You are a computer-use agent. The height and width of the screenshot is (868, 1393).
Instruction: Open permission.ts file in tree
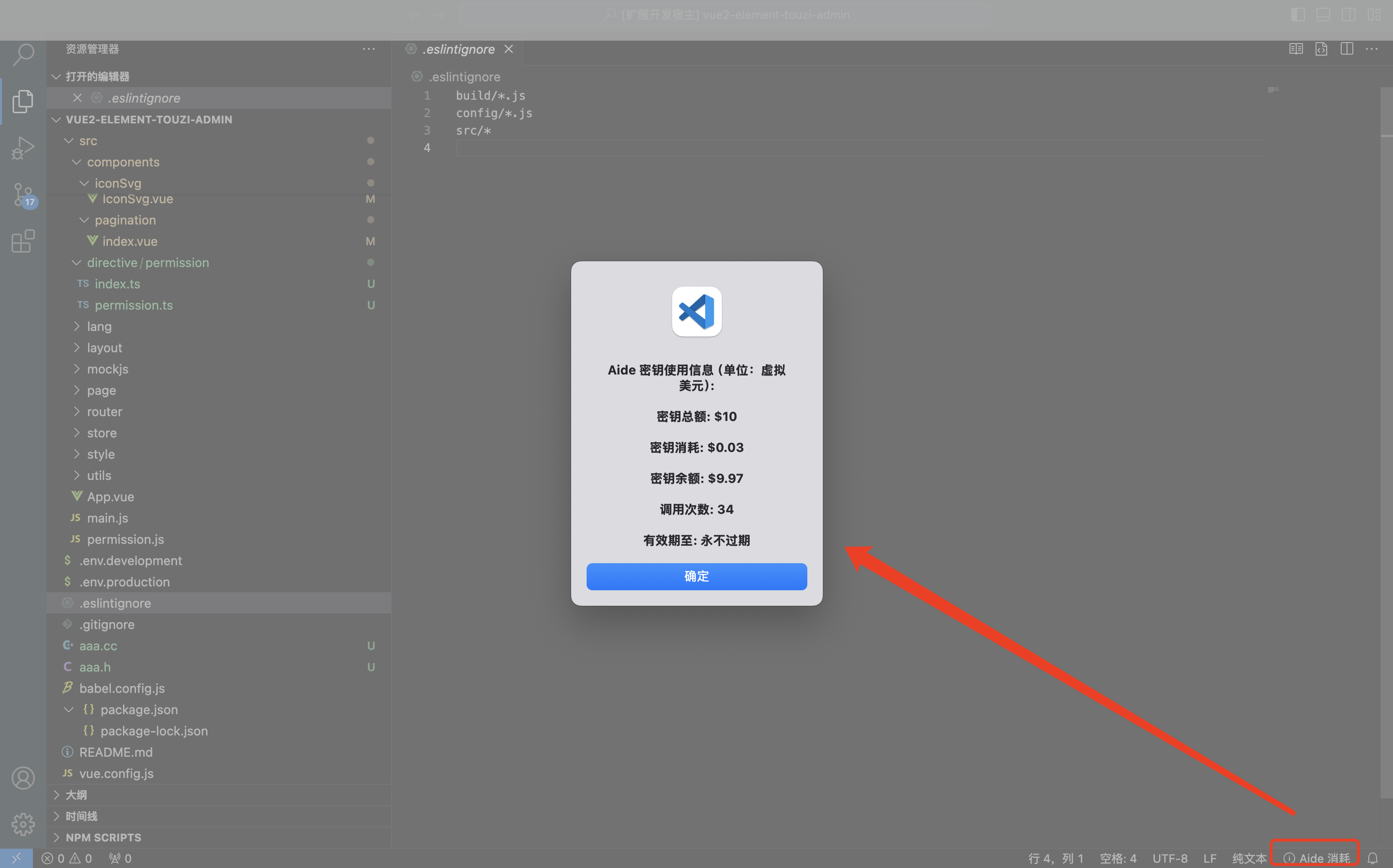click(x=133, y=305)
